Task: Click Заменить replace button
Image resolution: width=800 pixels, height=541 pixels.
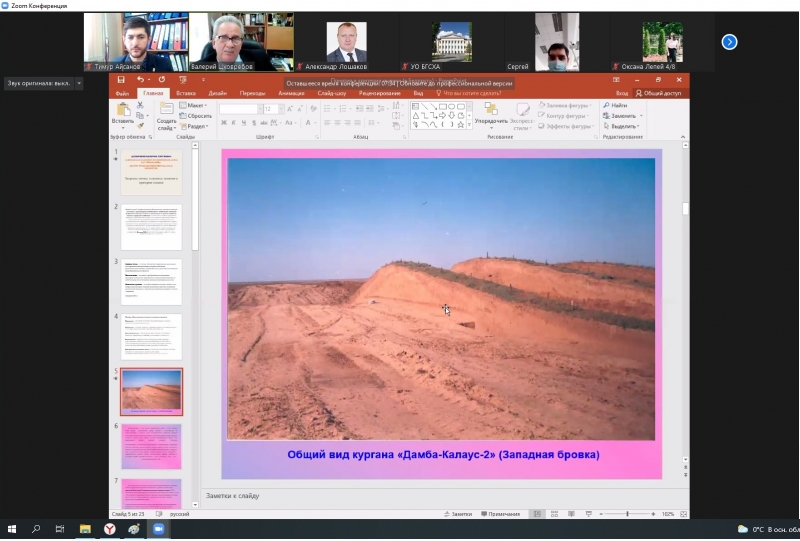Action: pos(622,116)
